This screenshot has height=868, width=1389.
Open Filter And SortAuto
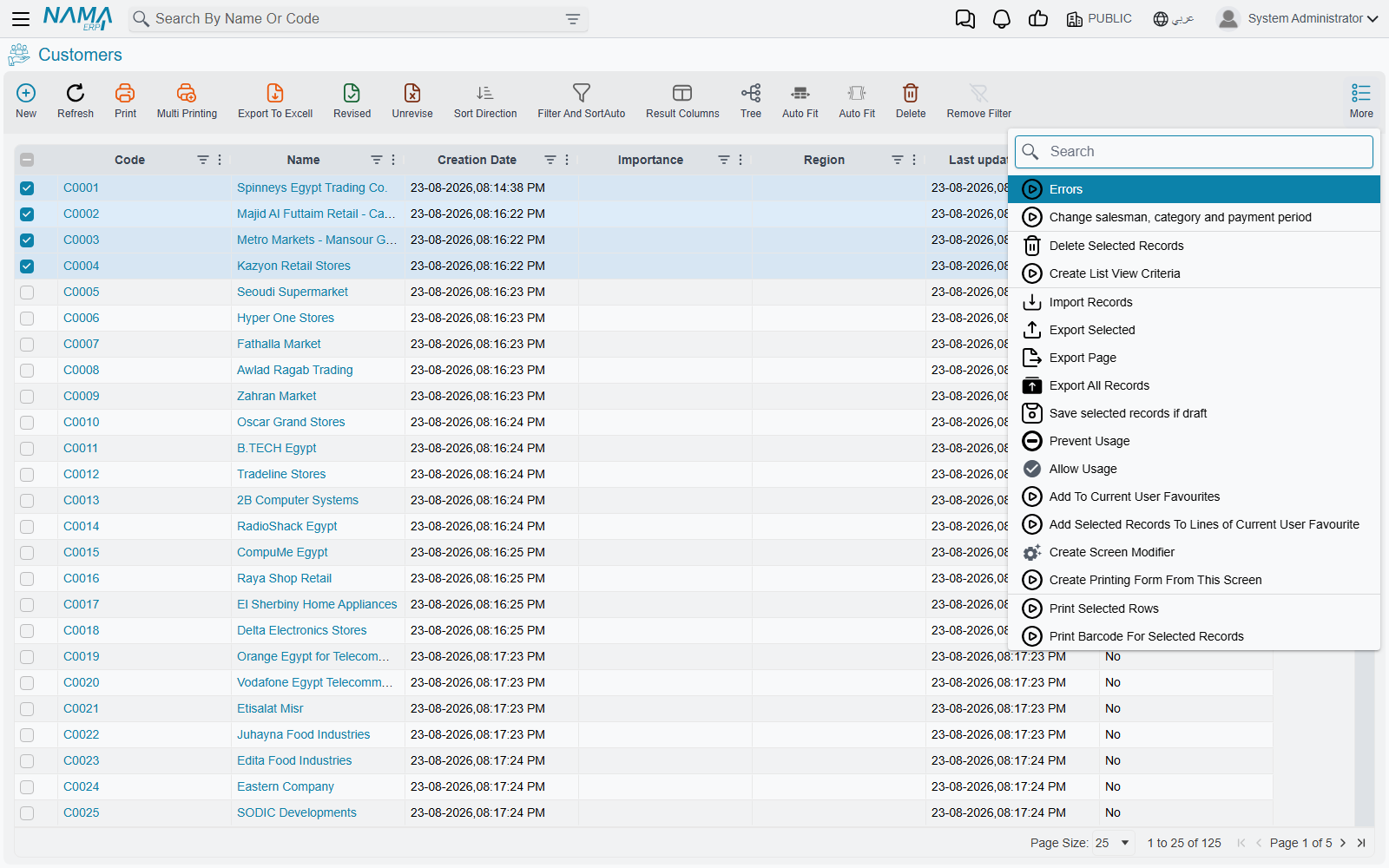click(x=582, y=102)
